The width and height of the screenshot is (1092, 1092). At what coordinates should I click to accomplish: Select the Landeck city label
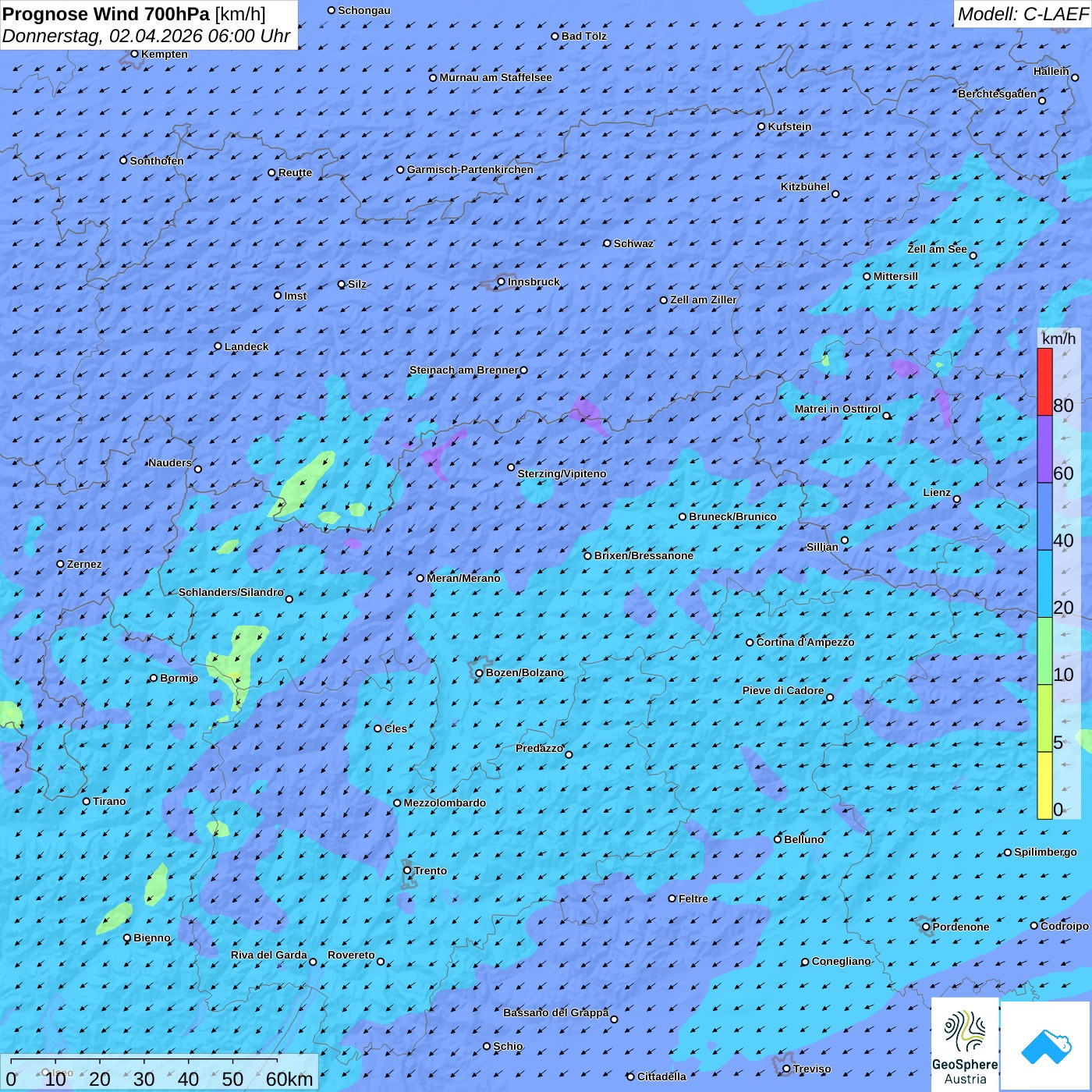coord(246,346)
